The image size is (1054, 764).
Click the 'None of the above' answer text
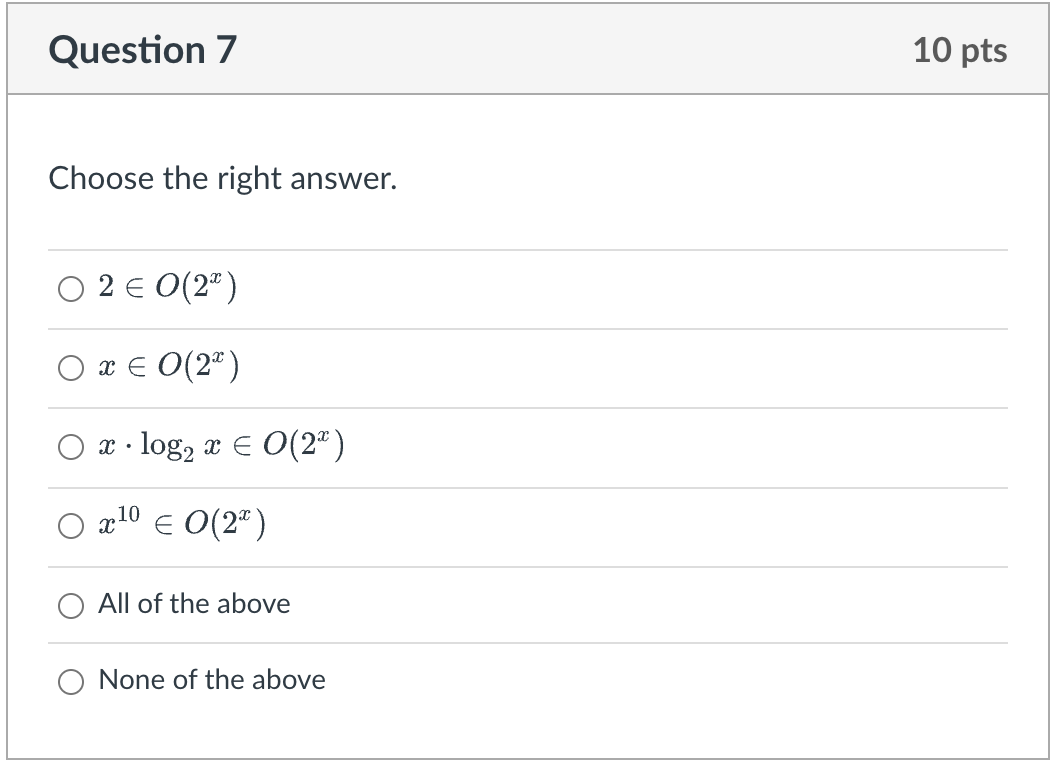pos(210,681)
